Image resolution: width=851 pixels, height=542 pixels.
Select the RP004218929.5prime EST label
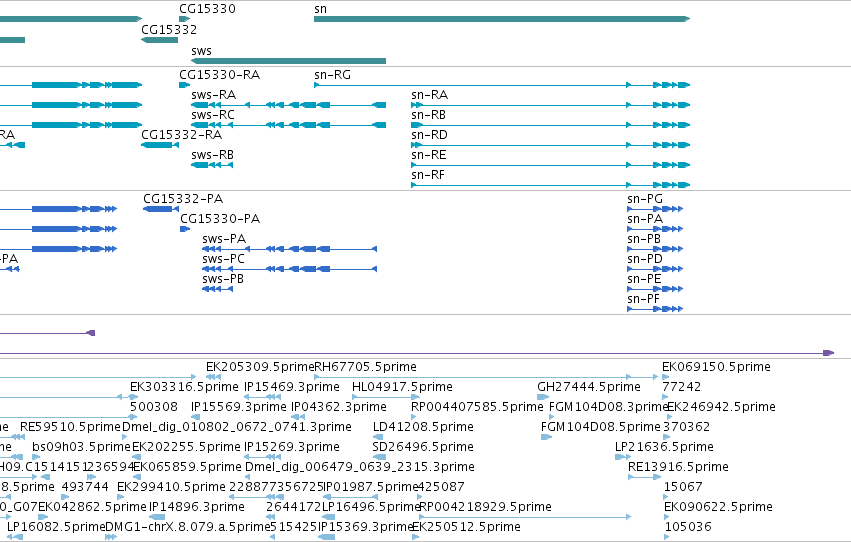coord(485,508)
